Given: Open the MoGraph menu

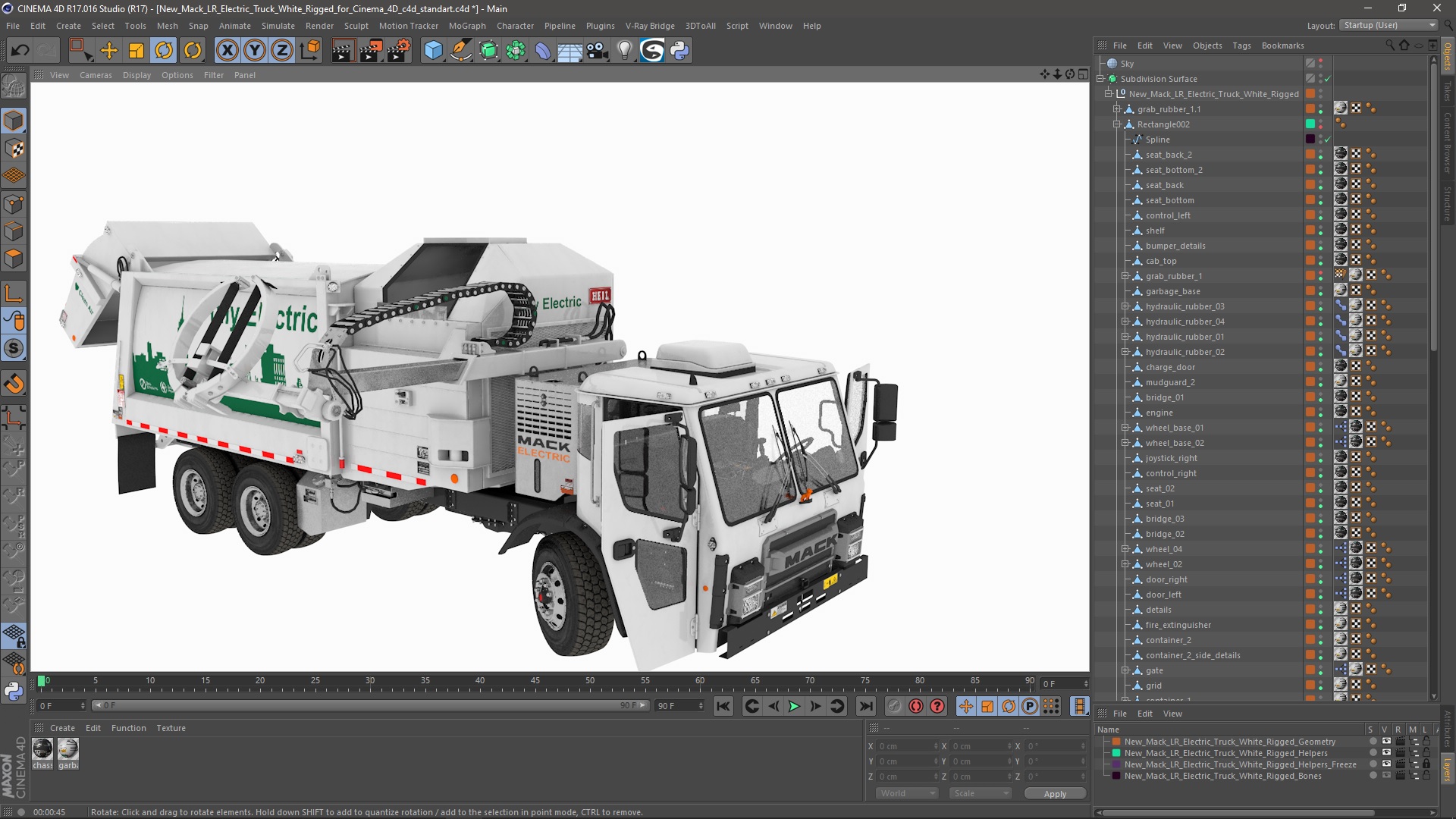Looking at the screenshot, I should pos(467,26).
